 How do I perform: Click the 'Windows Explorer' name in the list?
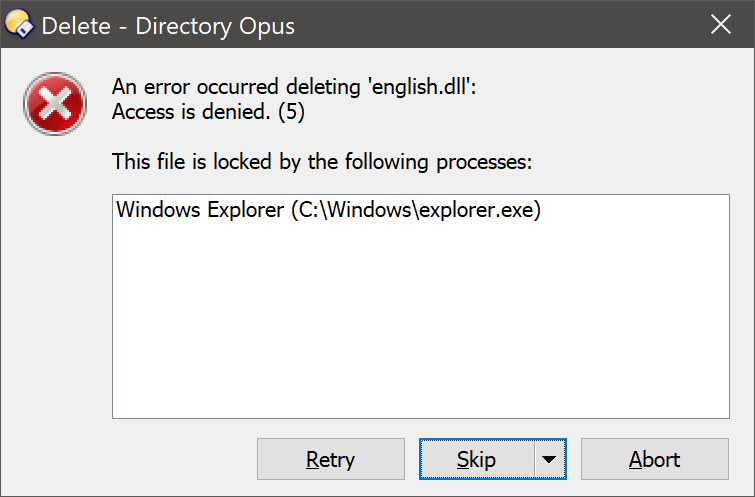point(200,210)
